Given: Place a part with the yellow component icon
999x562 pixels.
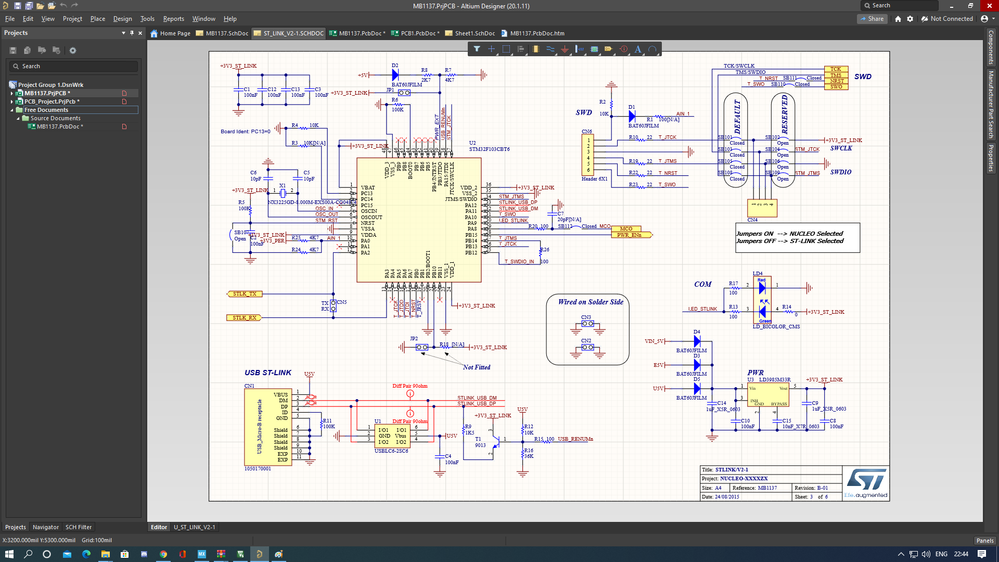Looking at the screenshot, I should coord(535,49).
